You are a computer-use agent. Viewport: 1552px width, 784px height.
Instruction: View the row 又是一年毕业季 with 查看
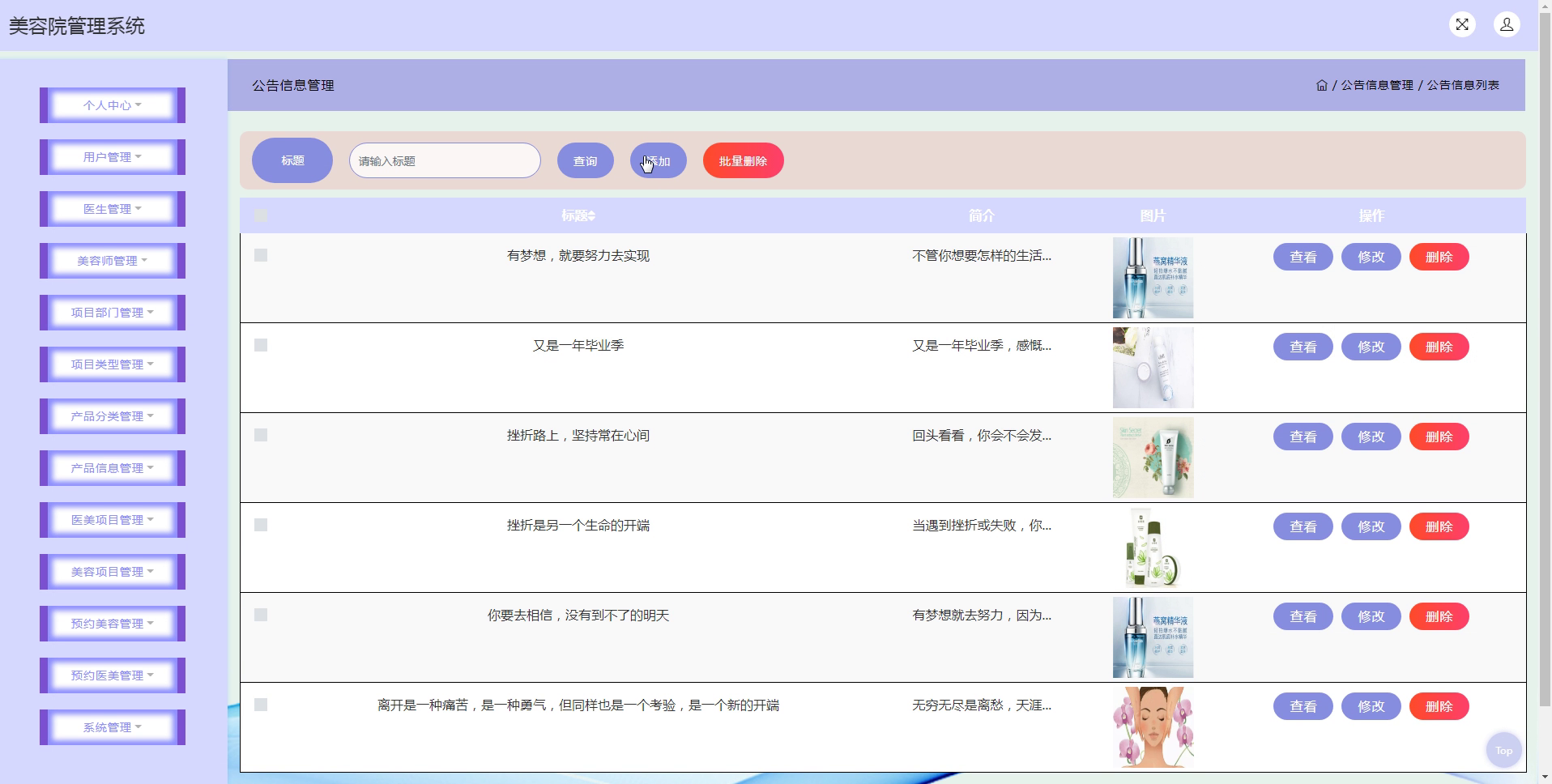[1303, 347]
